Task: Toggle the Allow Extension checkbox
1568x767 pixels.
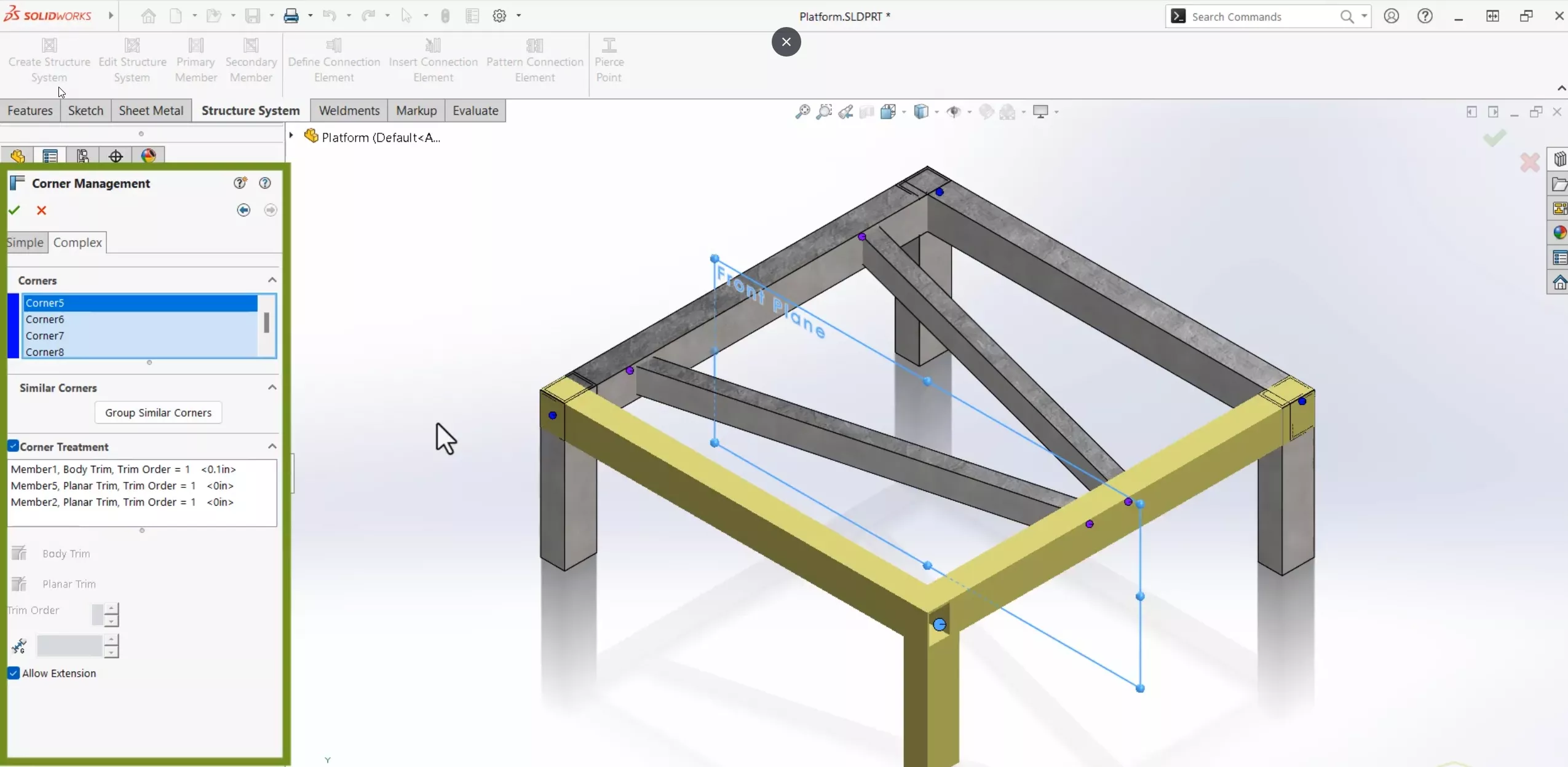Action: (x=13, y=673)
